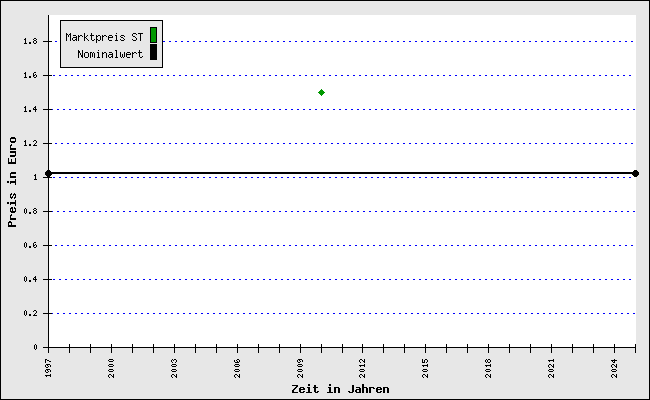Select the Nominalwert legend label
Screen dimensions: 650x400
click(110, 54)
